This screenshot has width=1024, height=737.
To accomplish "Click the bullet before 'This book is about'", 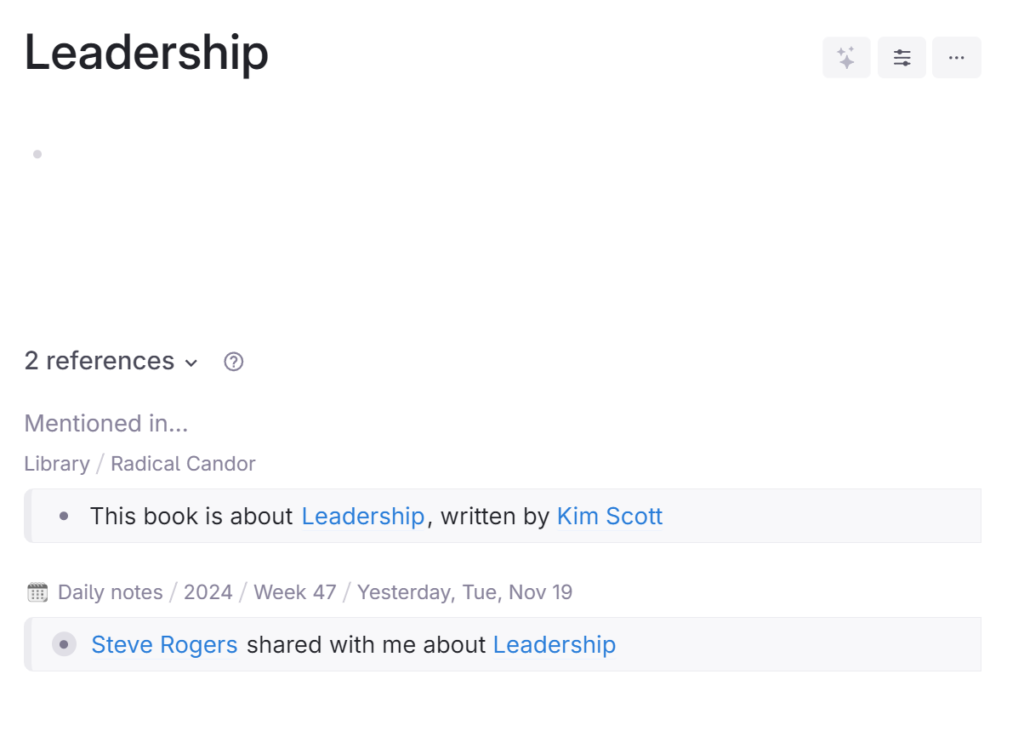I will pyautogui.click(x=64, y=516).
